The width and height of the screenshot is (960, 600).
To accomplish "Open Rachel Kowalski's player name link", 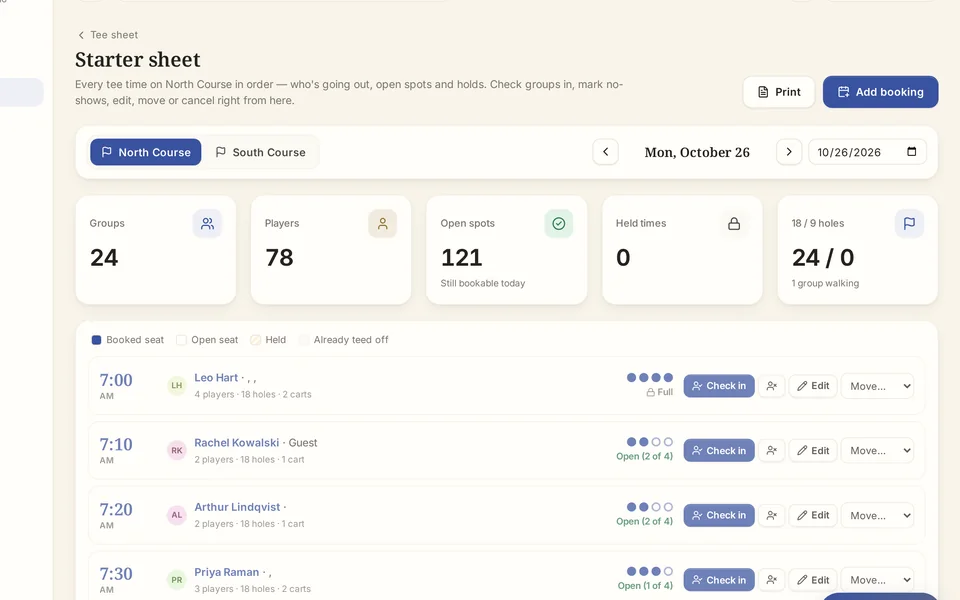I will (236, 443).
